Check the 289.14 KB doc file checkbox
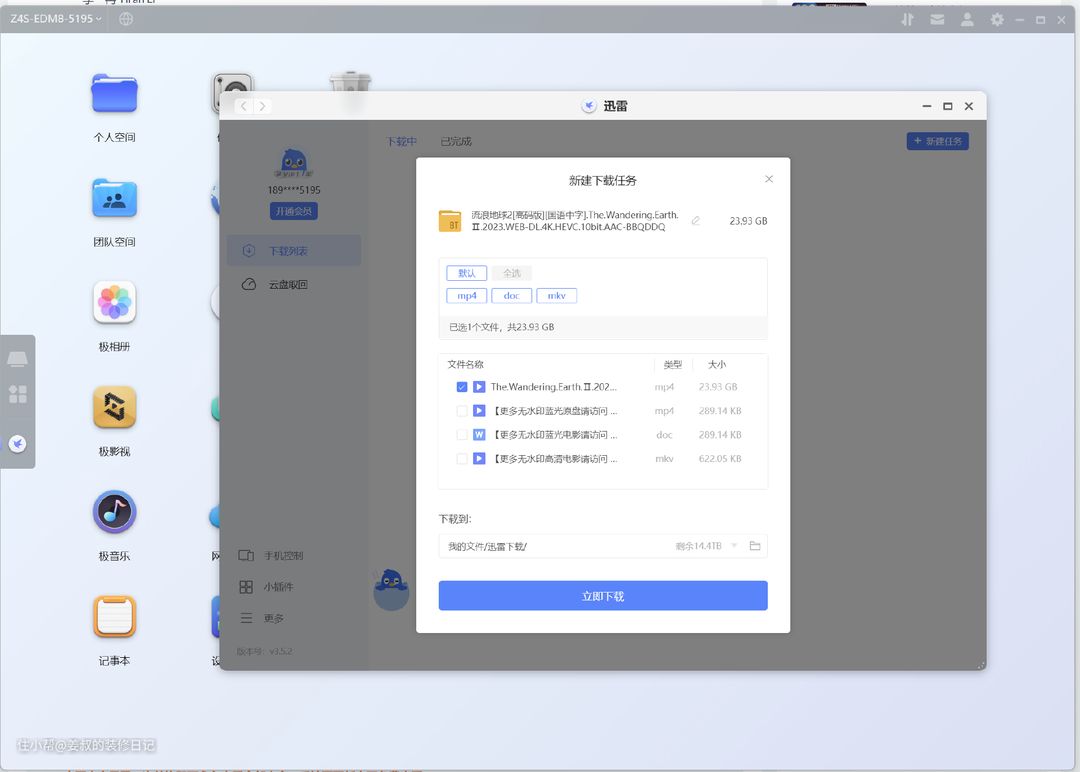 [462, 435]
